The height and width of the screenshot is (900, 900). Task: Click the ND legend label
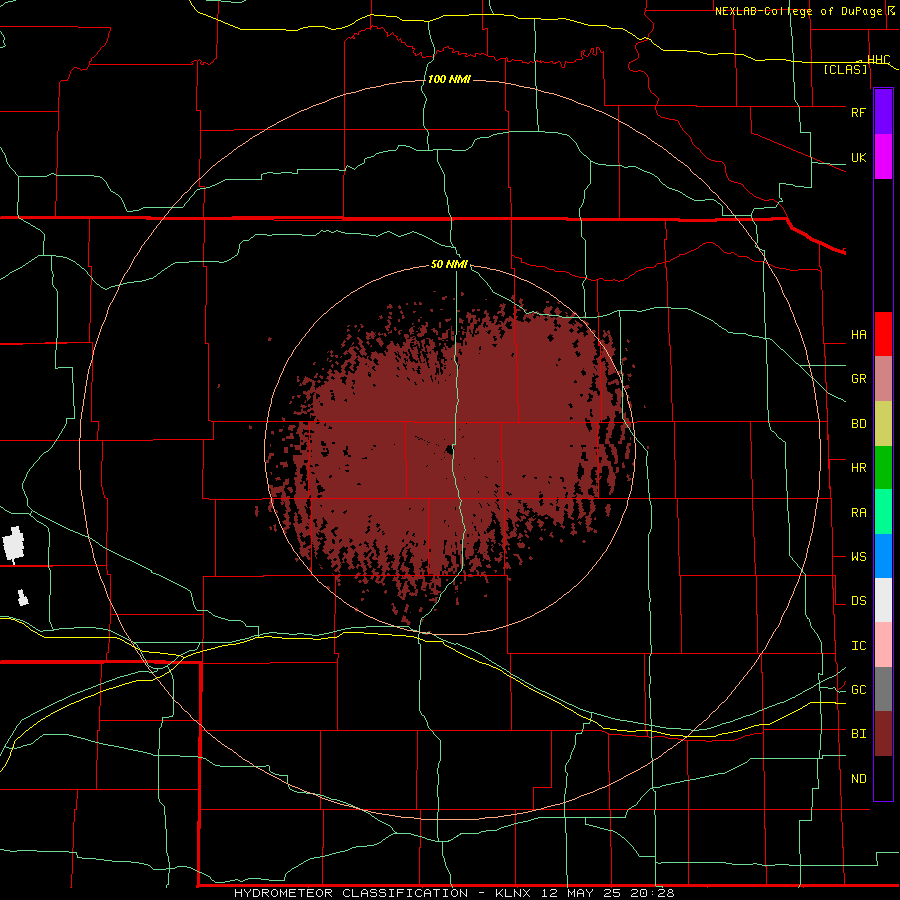(858, 779)
